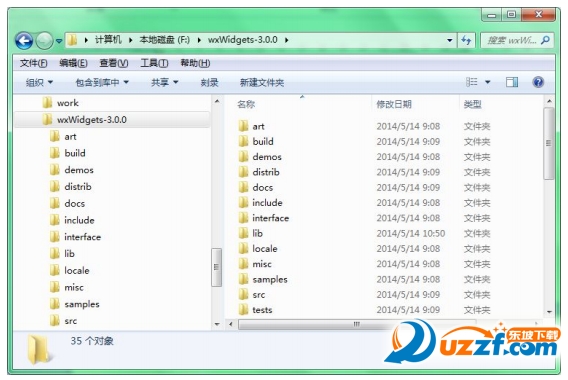568x380 pixels.
Task: Click 新建文件夹 to create a folder
Action: click(262, 83)
